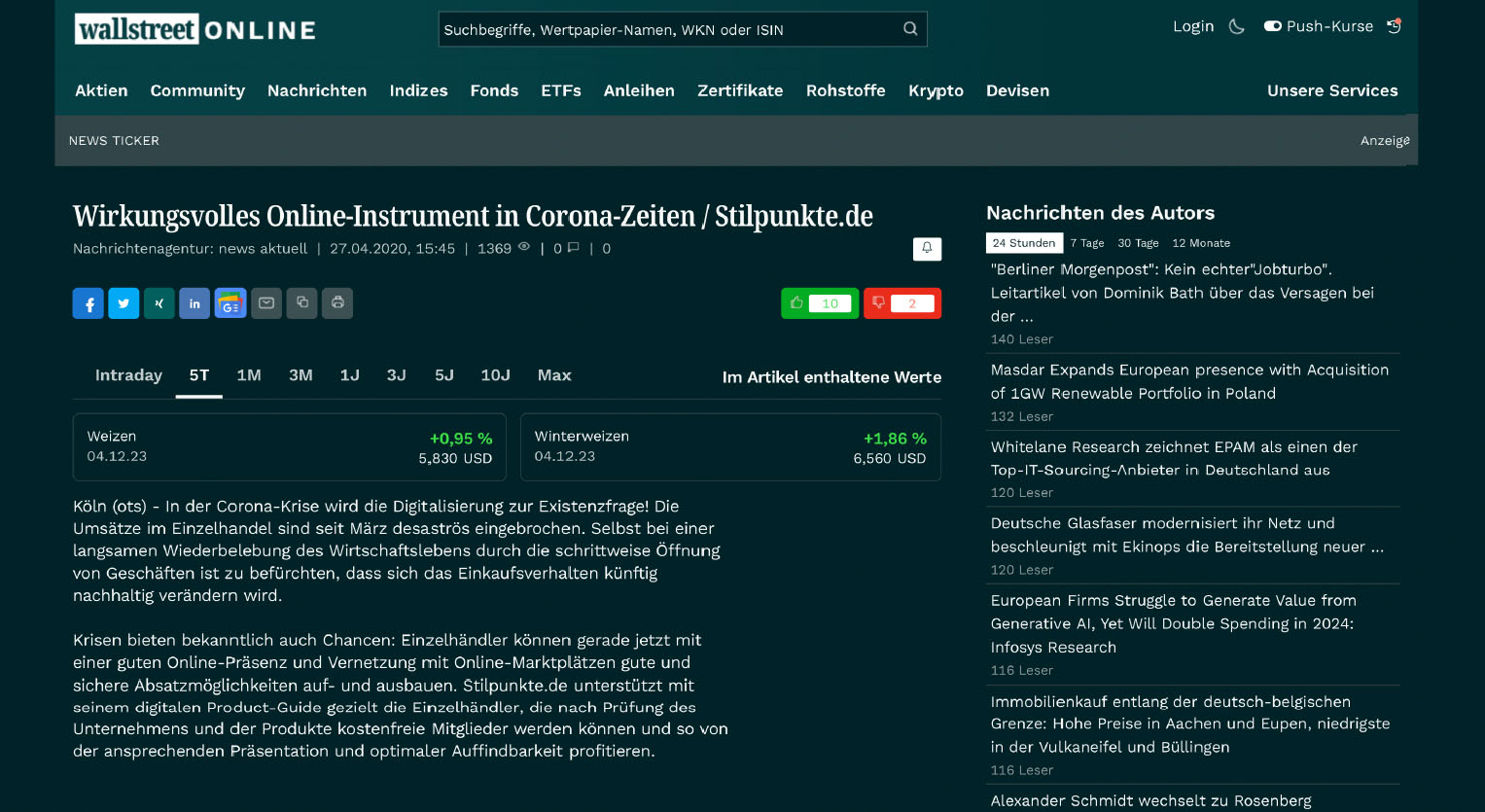The width and height of the screenshot is (1485, 812).
Task: Open the Zertifikate menu
Action: click(740, 90)
